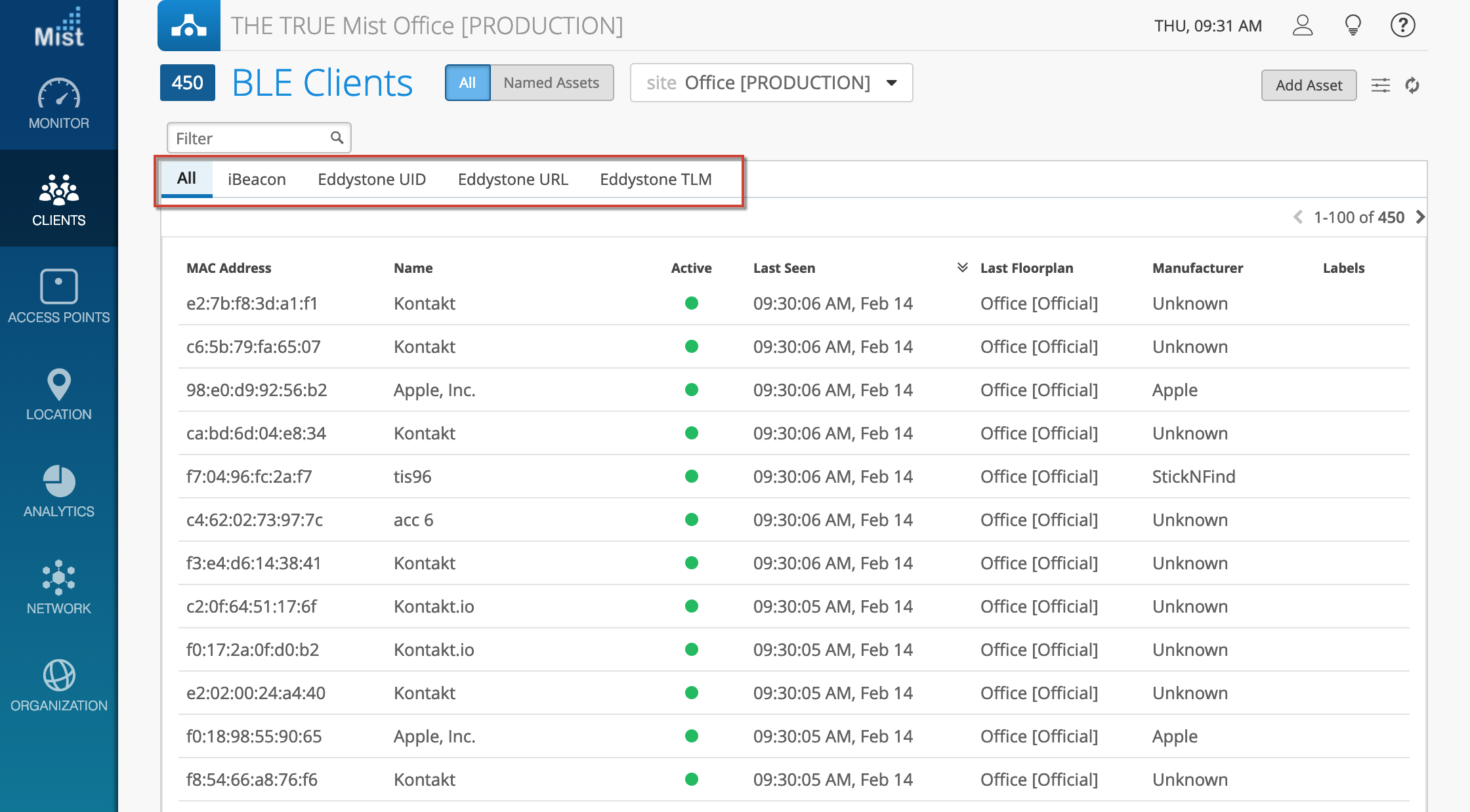Screen dimensions: 1470x812
Task: Open Network section in sidebar
Action: click(x=58, y=588)
